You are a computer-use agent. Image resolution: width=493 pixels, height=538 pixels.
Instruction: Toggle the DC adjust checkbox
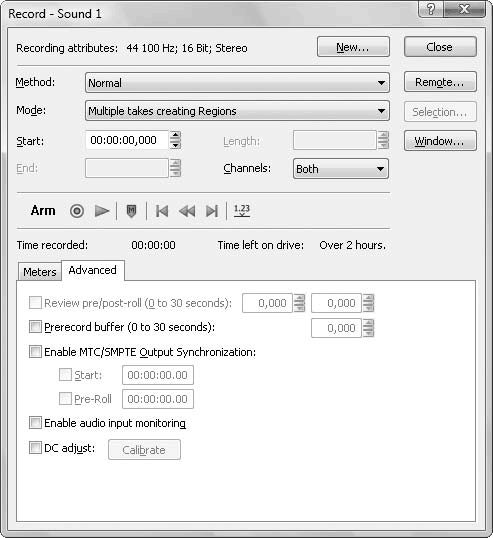click(x=35, y=447)
